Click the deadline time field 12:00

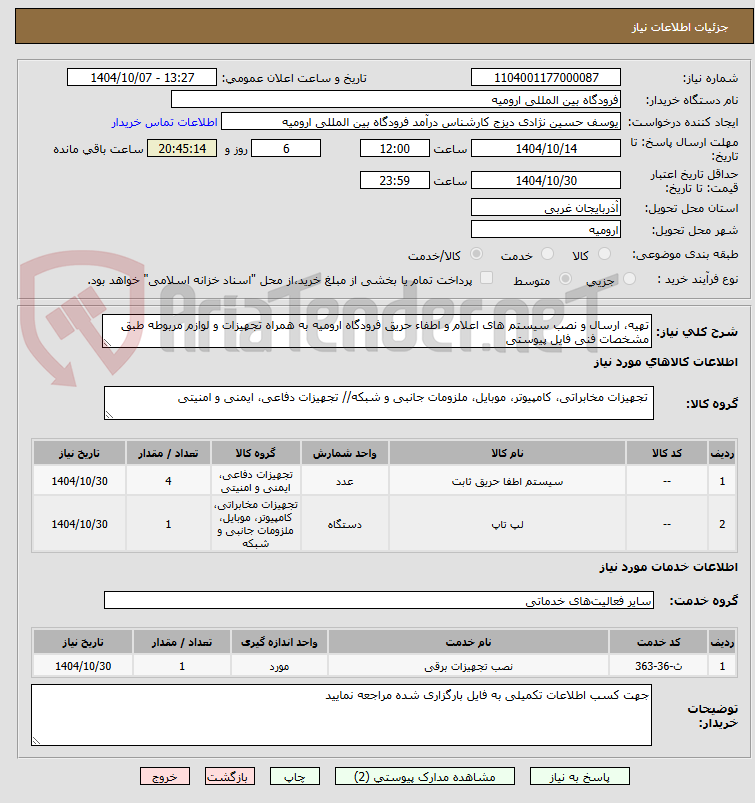pyautogui.click(x=394, y=149)
